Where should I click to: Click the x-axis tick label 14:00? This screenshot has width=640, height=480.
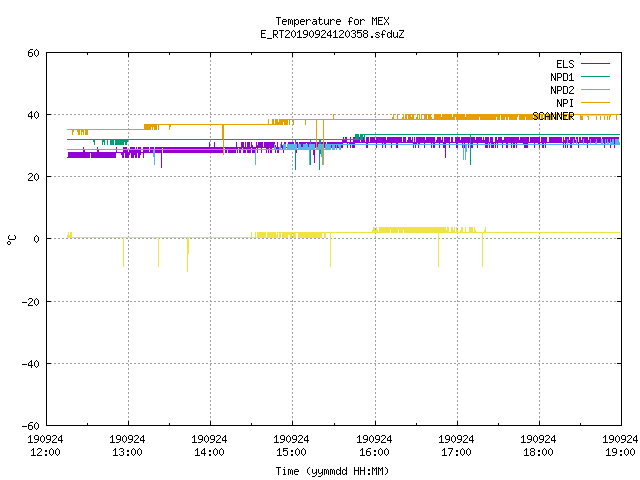tap(209, 452)
